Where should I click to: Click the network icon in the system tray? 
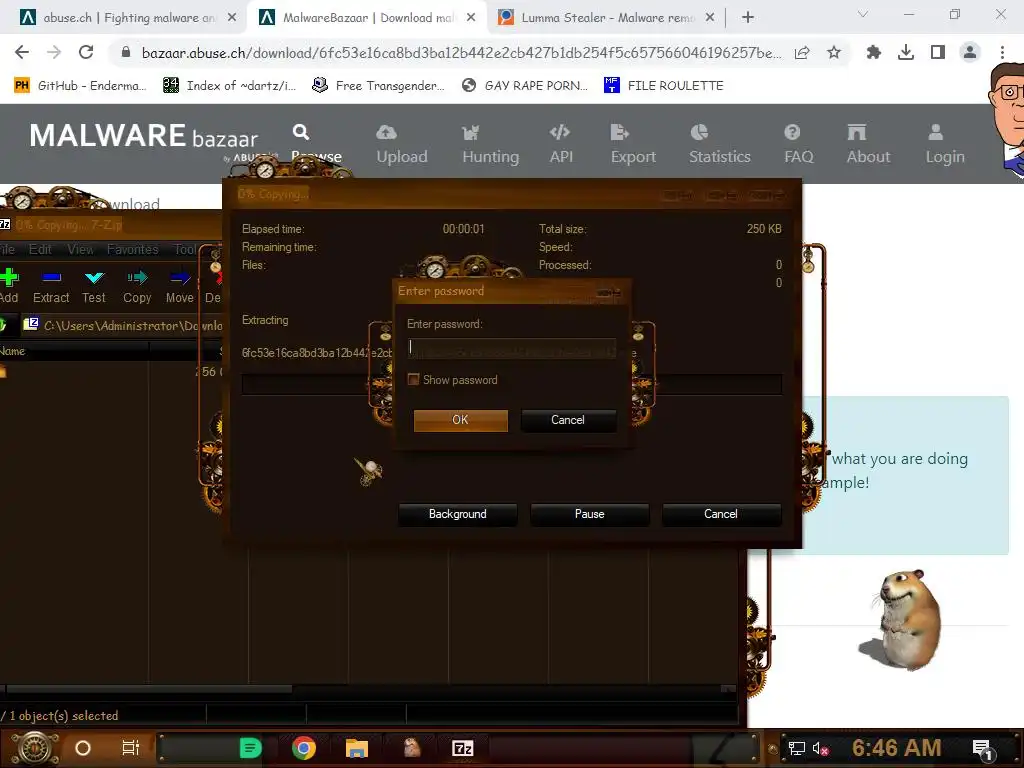tap(796, 748)
